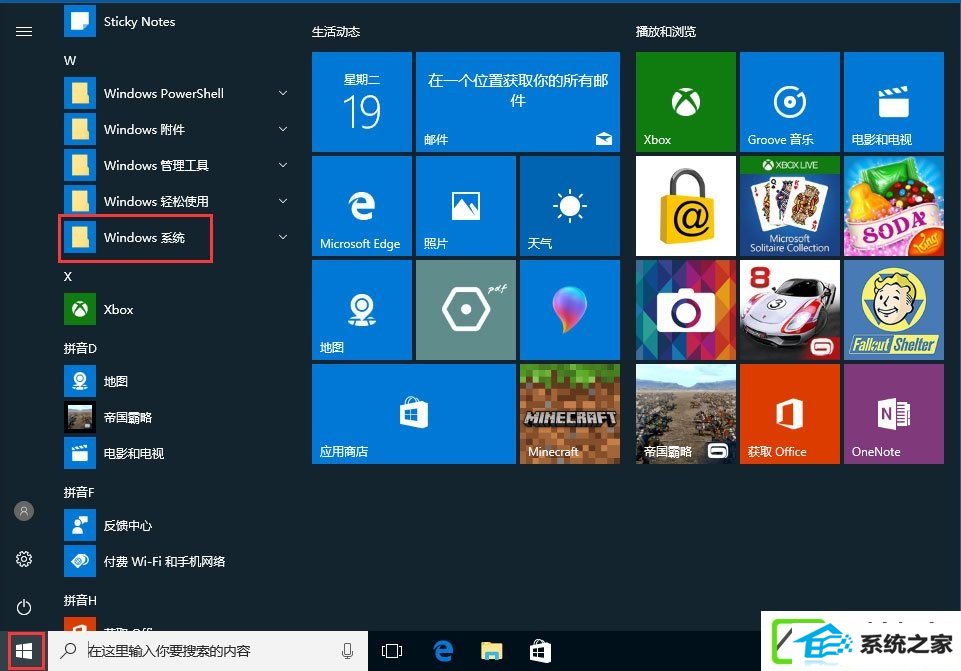Expand the Windows PowerShell folder chevron

point(283,93)
